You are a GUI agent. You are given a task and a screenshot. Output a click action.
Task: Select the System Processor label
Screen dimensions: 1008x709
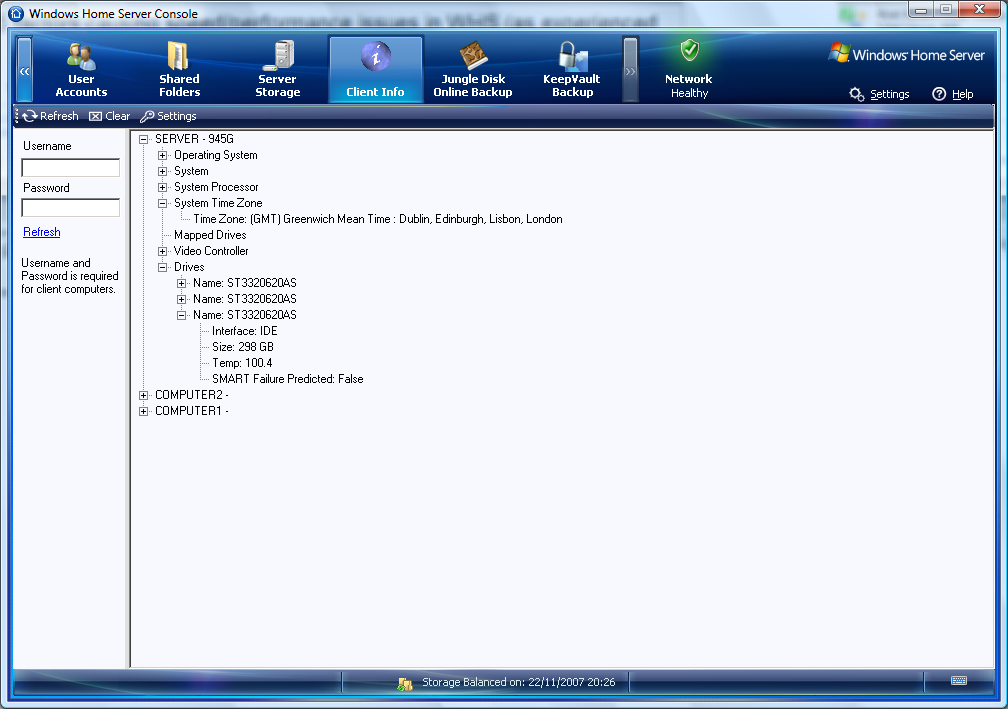[x=216, y=187]
